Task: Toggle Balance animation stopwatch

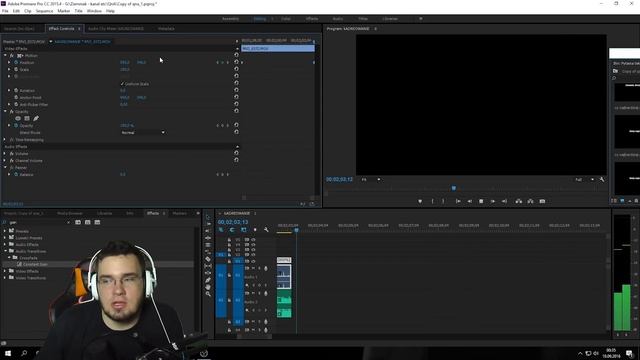Action: (16, 174)
